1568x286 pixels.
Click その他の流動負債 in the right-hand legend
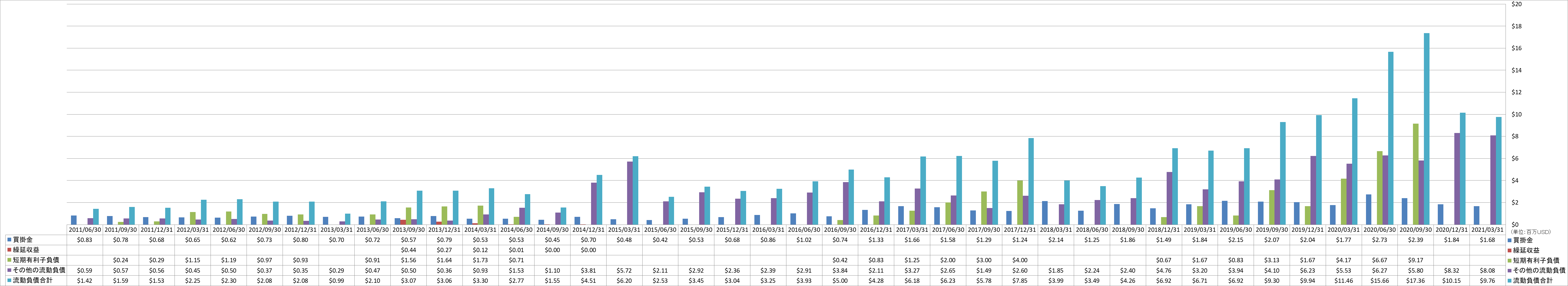[x=1540, y=270]
